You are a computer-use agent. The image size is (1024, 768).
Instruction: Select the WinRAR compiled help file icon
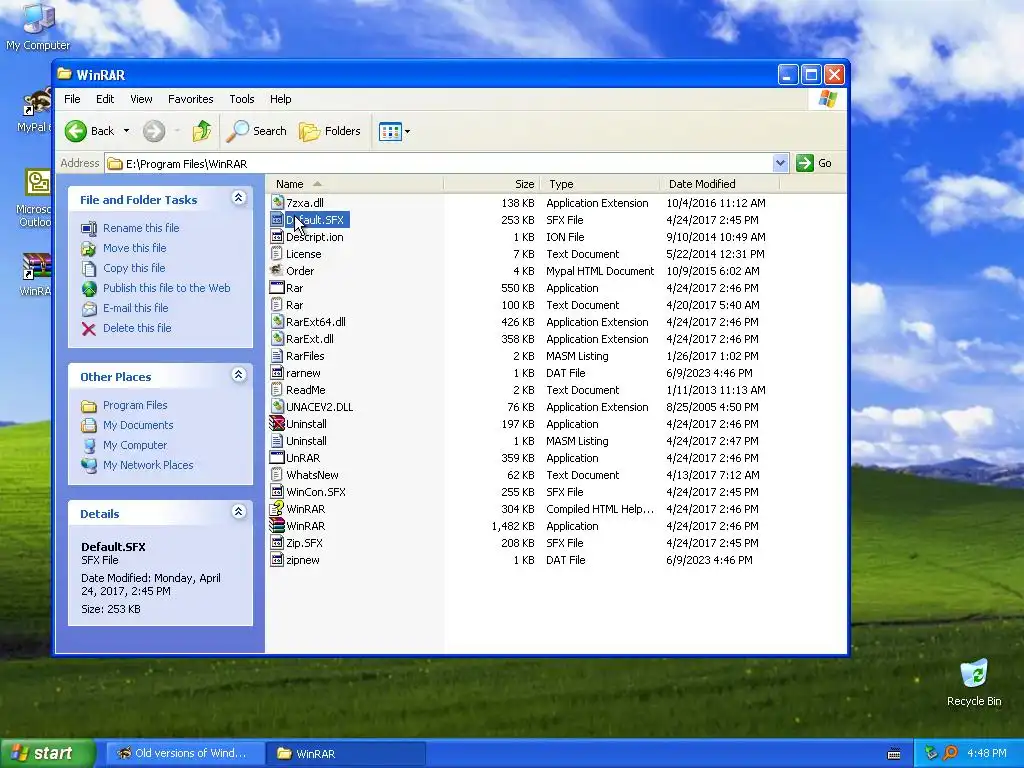coord(277,509)
